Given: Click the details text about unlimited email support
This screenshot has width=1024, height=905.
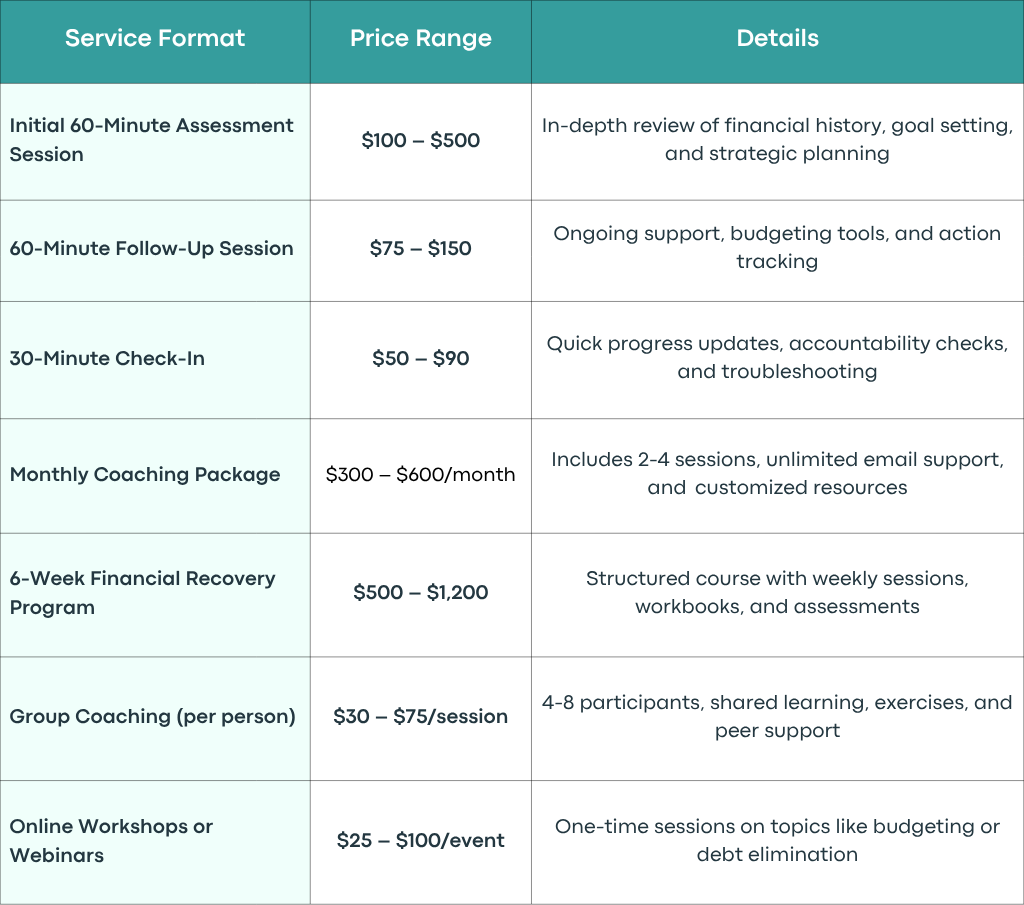Looking at the screenshot, I should tap(777, 473).
